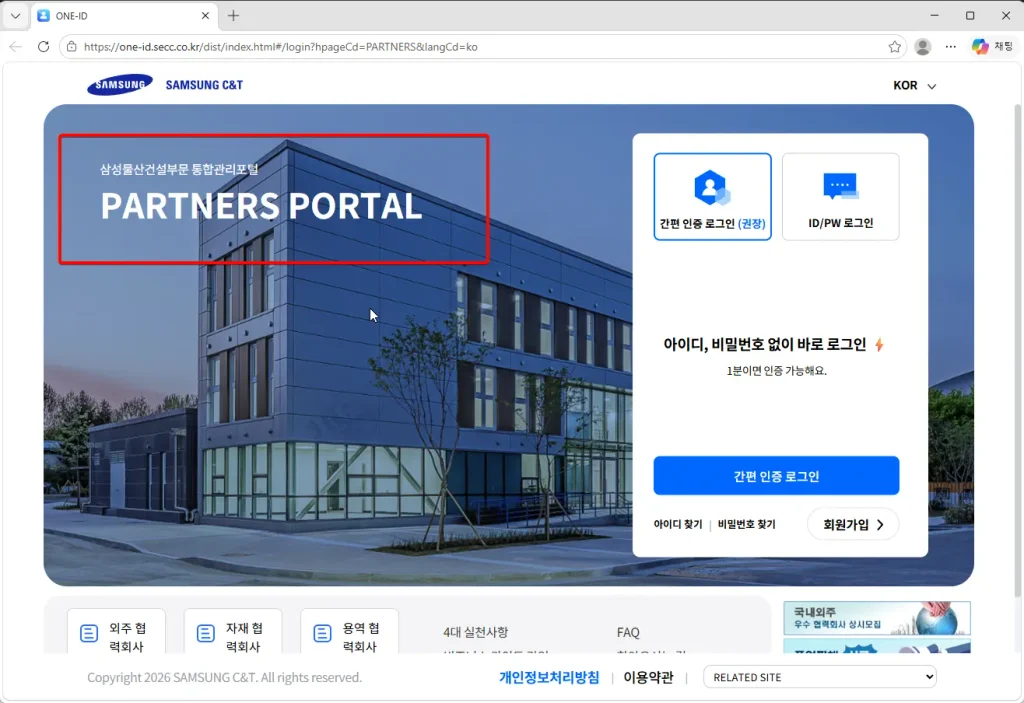Image resolution: width=1024 pixels, height=703 pixels.
Task: Click the 용역 협력회사 document icon
Action: pos(322,633)
